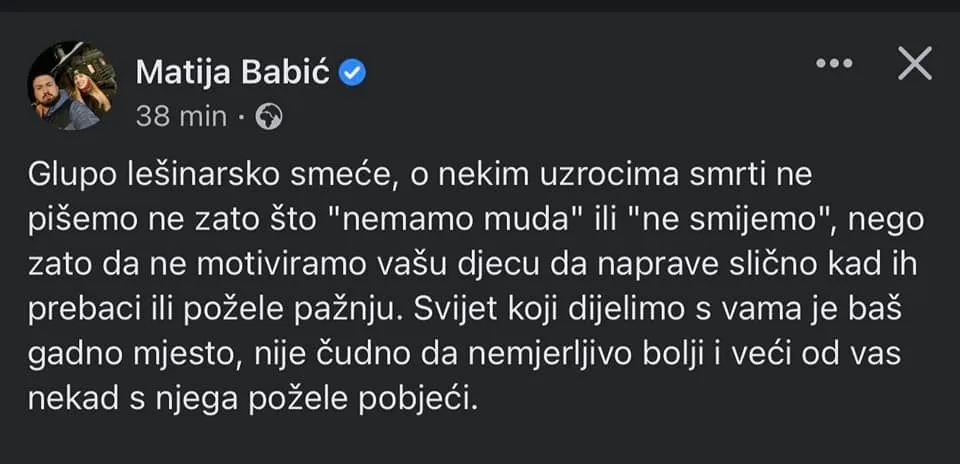960x464 pixels.
Task: Click the globe public-audience icon
Action: click(x=269, y=116)
